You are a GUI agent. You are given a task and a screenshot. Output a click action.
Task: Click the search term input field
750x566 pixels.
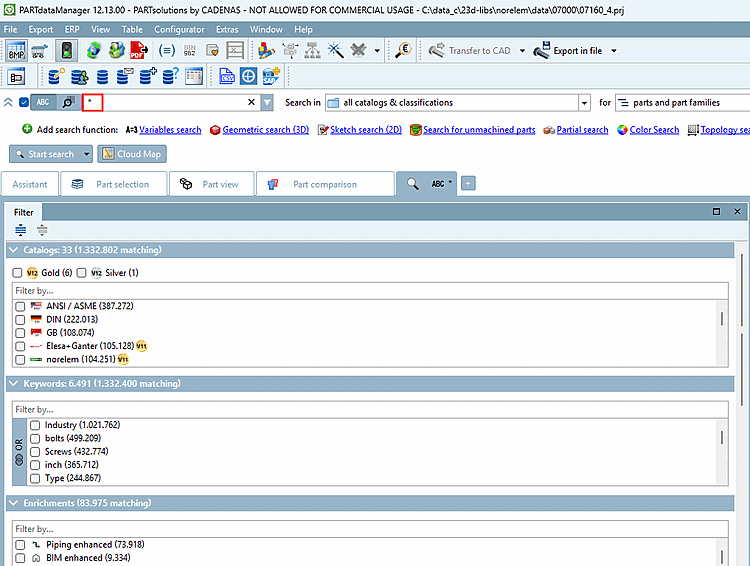[171, 102]
